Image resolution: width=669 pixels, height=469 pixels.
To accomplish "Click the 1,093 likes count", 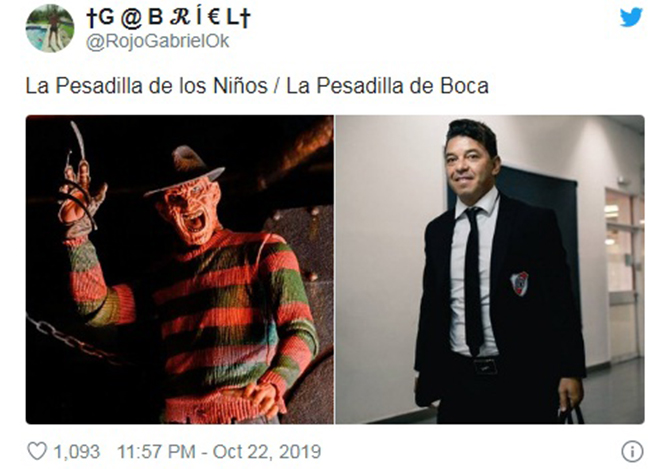I will [77, 452].
